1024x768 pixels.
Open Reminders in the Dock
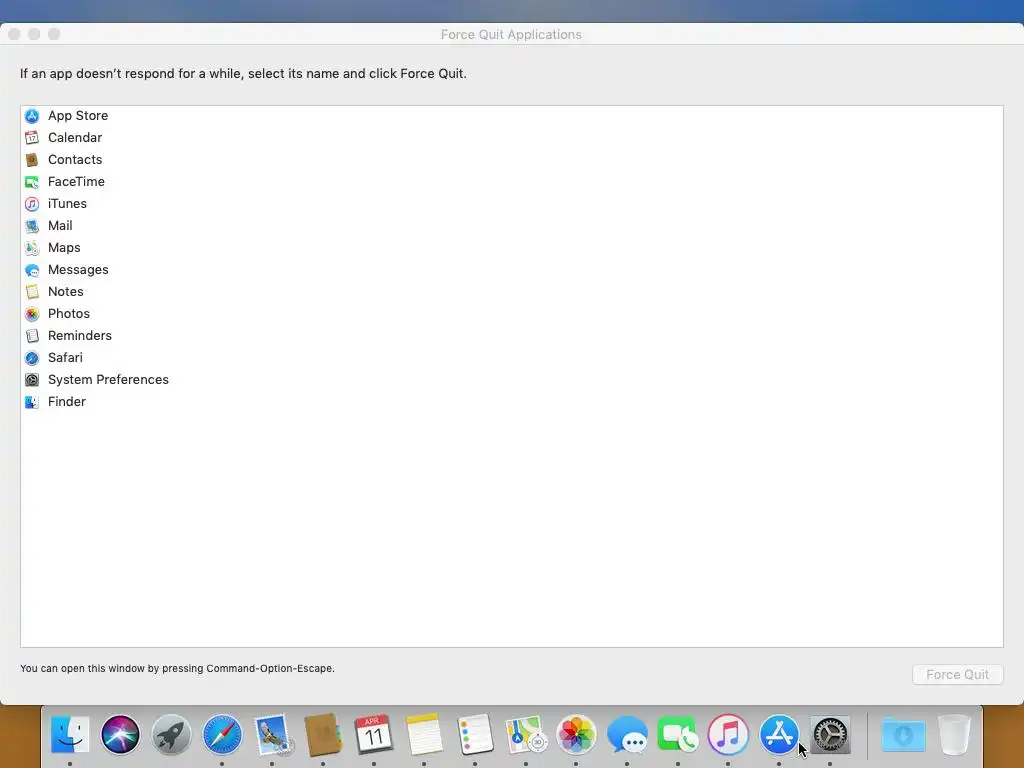475,735
